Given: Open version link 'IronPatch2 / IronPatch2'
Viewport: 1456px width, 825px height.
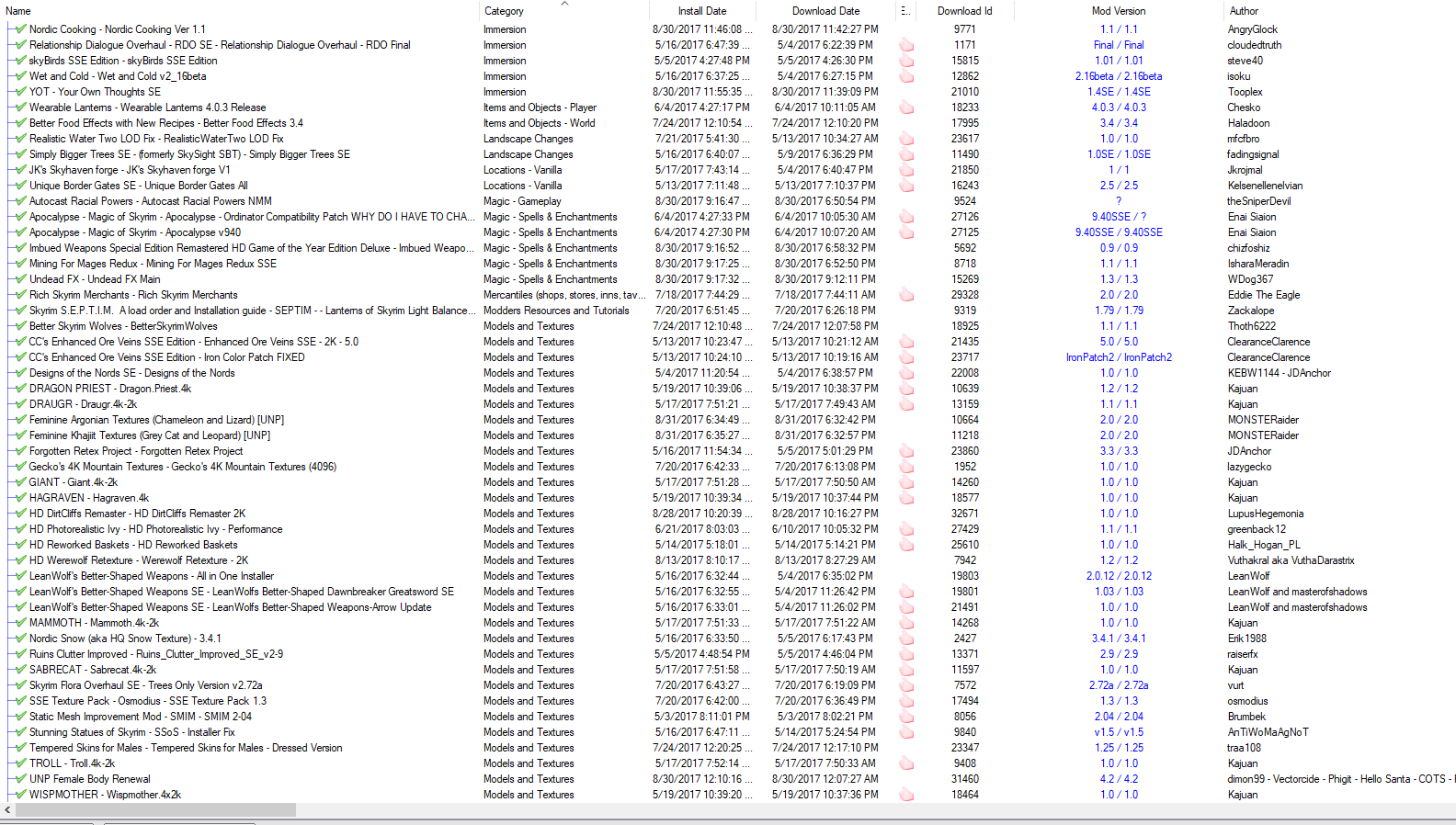Looking at the screenshot, I should point(1119,357).
